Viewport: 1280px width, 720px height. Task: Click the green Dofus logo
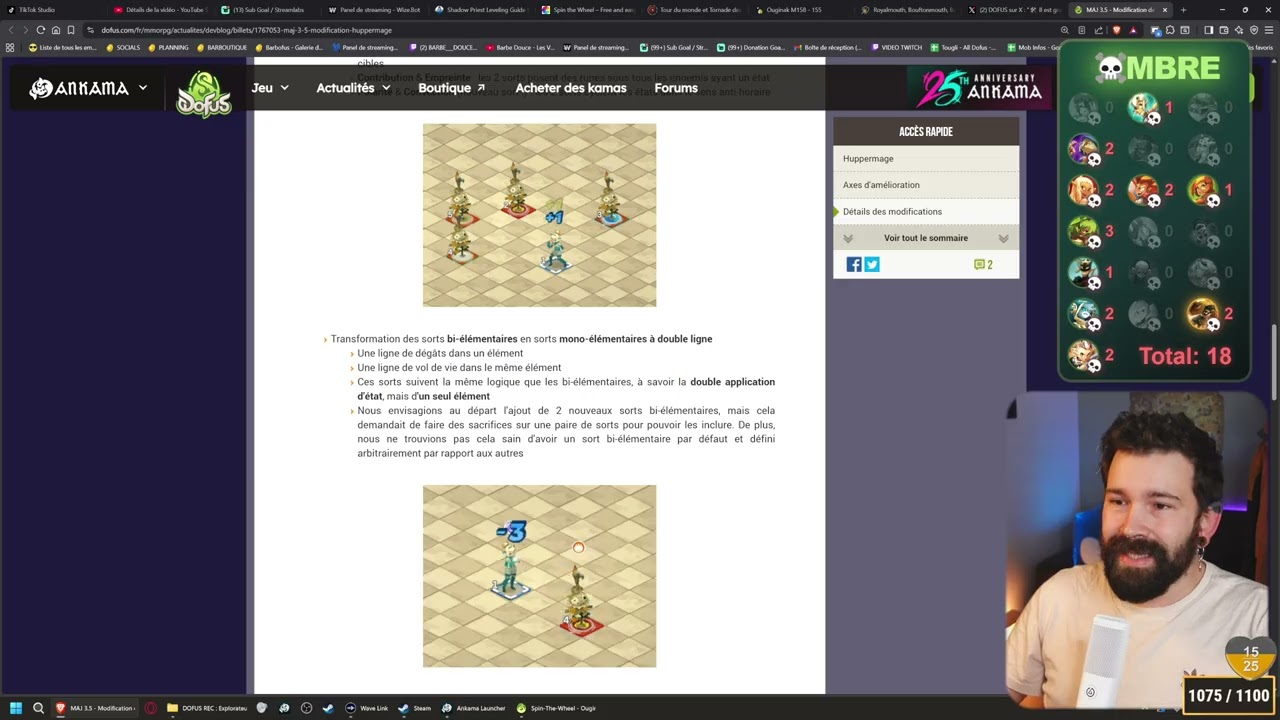tap(203, 94)
